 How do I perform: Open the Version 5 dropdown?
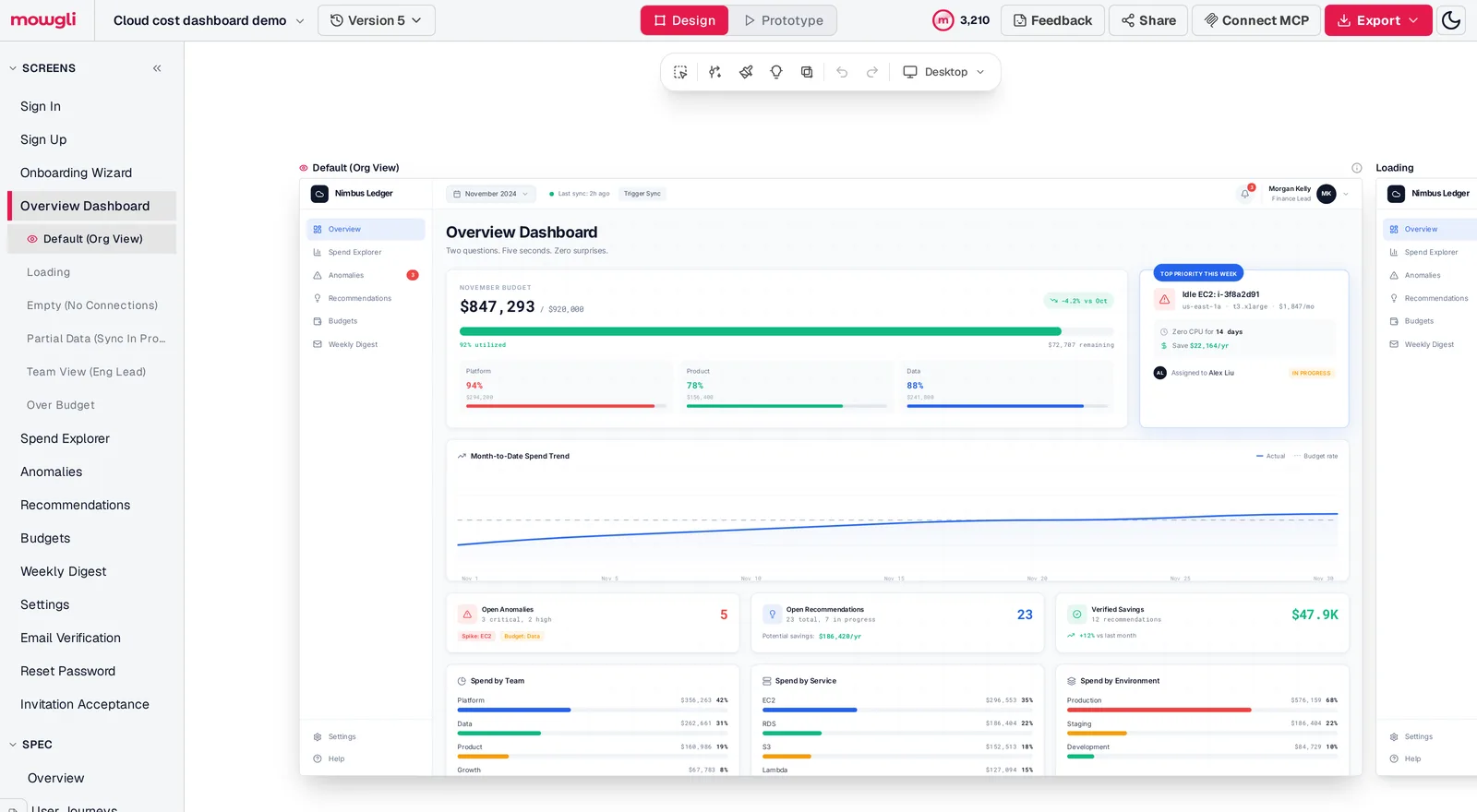pos(377,20)
